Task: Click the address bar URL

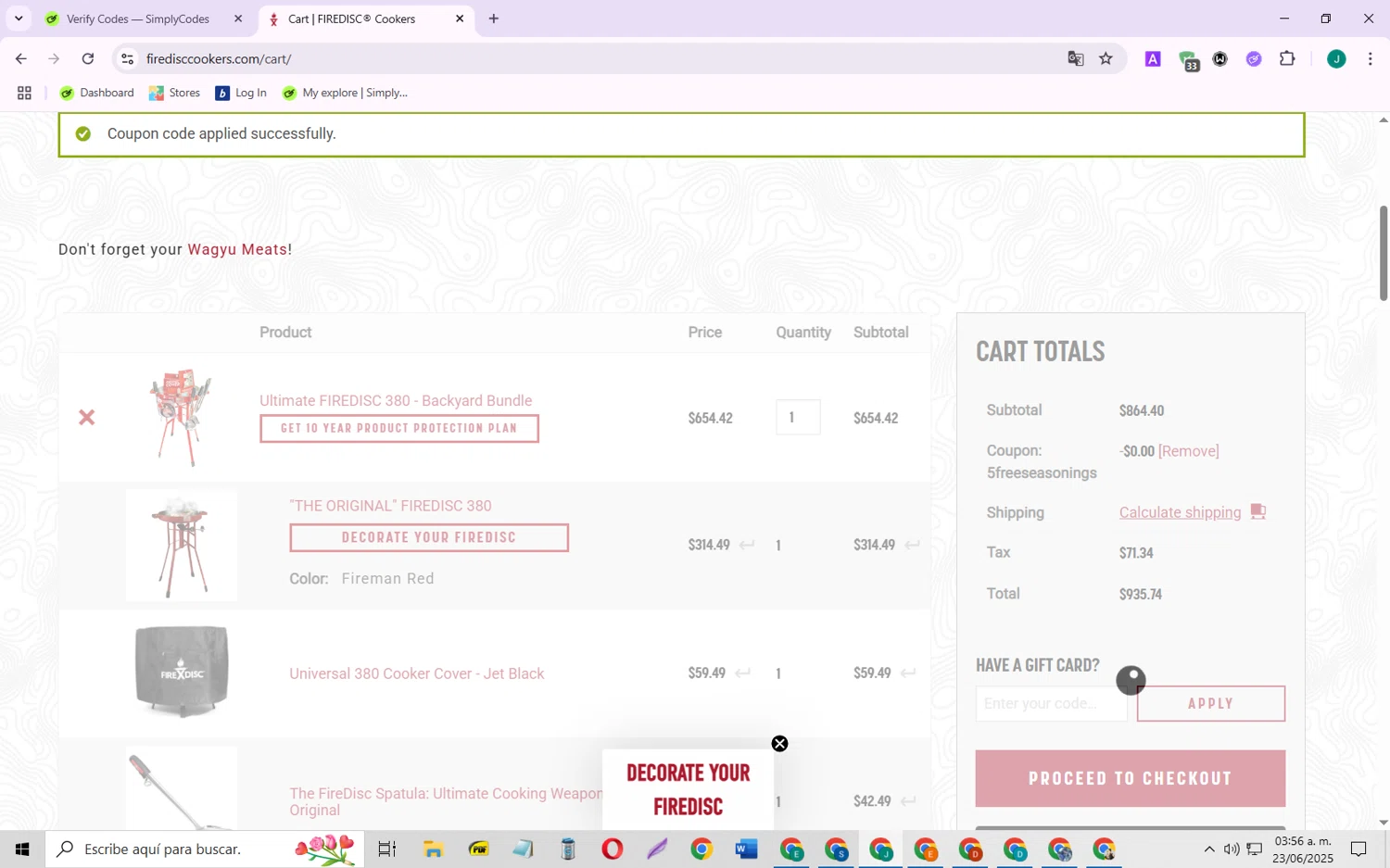Action: [219, 58]
